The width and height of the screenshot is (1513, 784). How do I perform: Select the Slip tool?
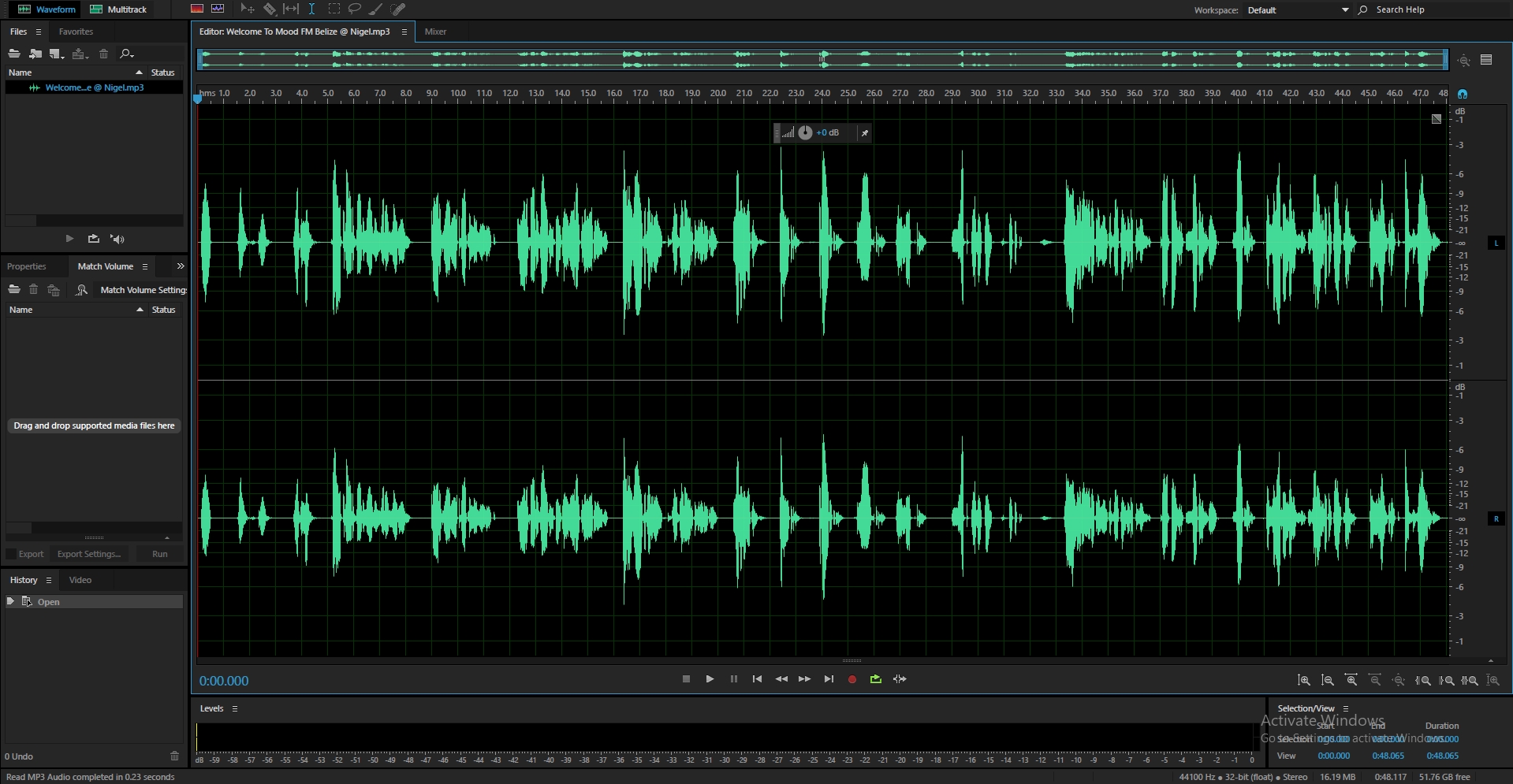click(291, 9)
